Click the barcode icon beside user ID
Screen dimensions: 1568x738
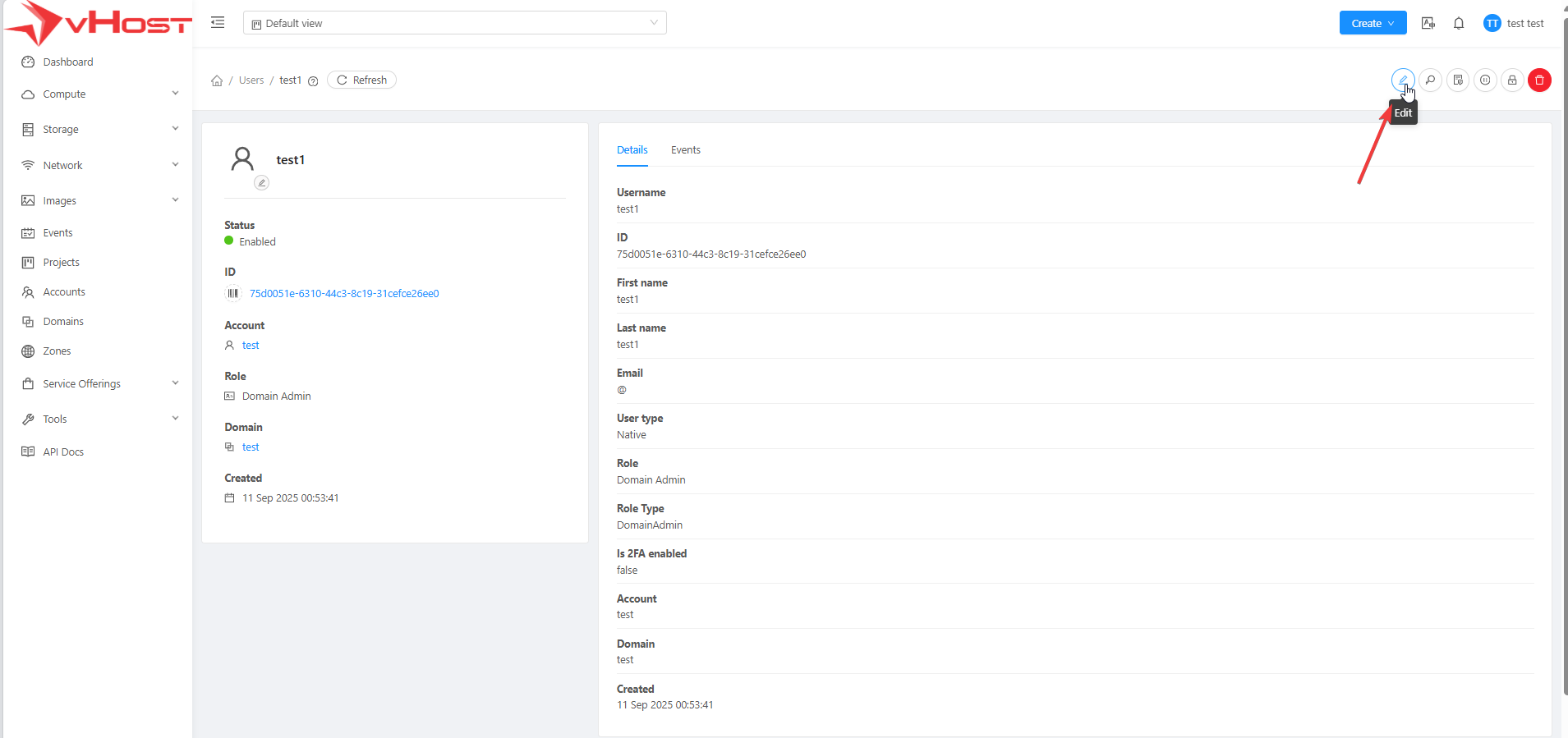233,294
